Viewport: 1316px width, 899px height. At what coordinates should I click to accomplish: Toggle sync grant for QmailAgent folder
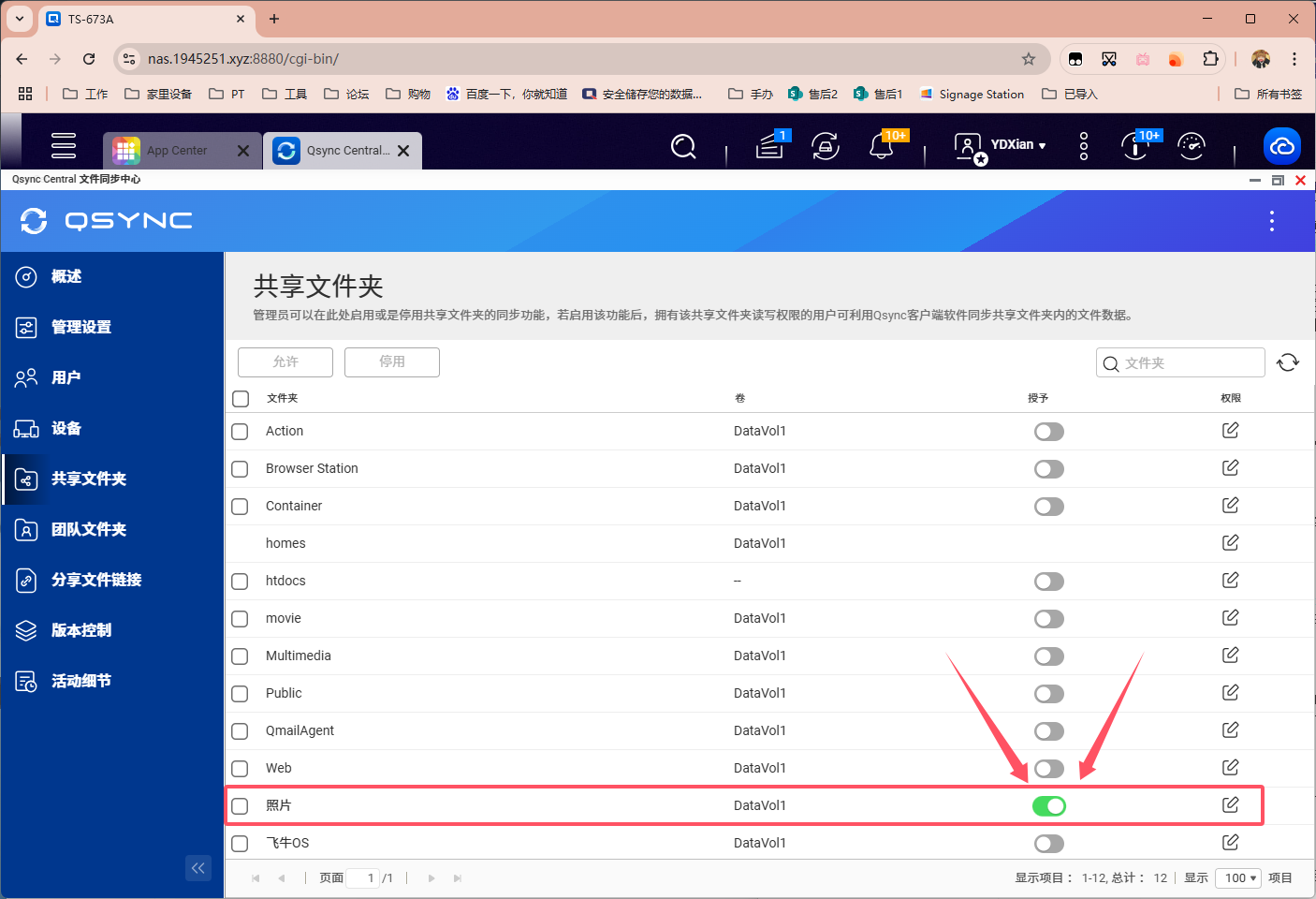click(1049, 731)
